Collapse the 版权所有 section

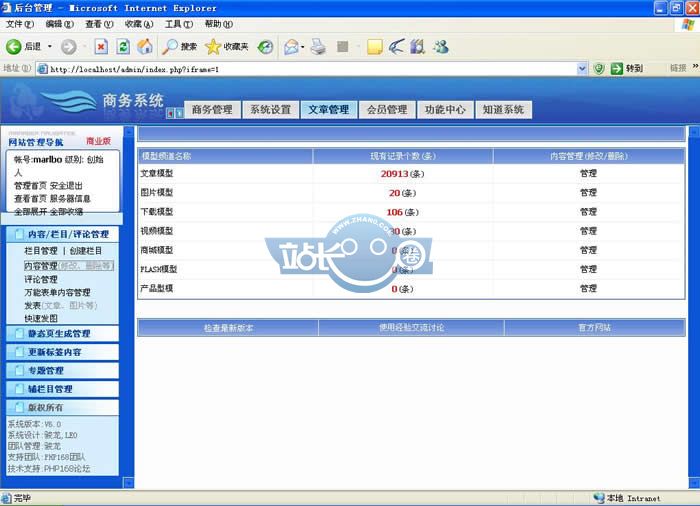click(x=63, y=407)
